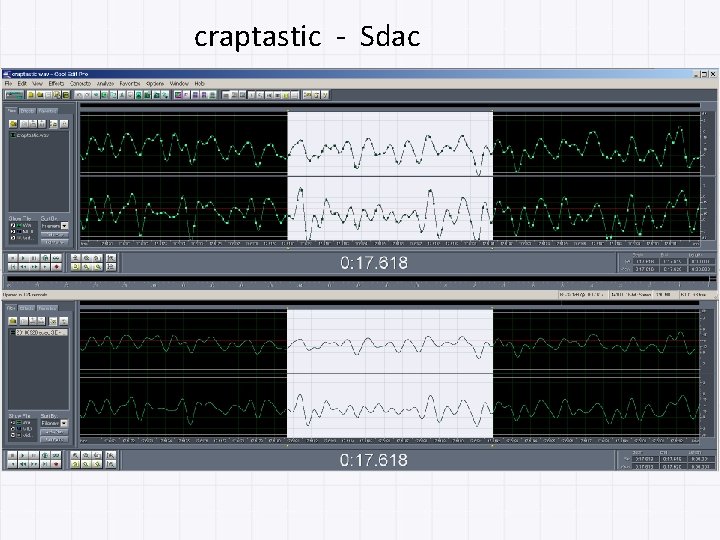720x540 pixels.
Task: Click the AutoPlay button in the lower panel
Action: [x=54, y=432]
